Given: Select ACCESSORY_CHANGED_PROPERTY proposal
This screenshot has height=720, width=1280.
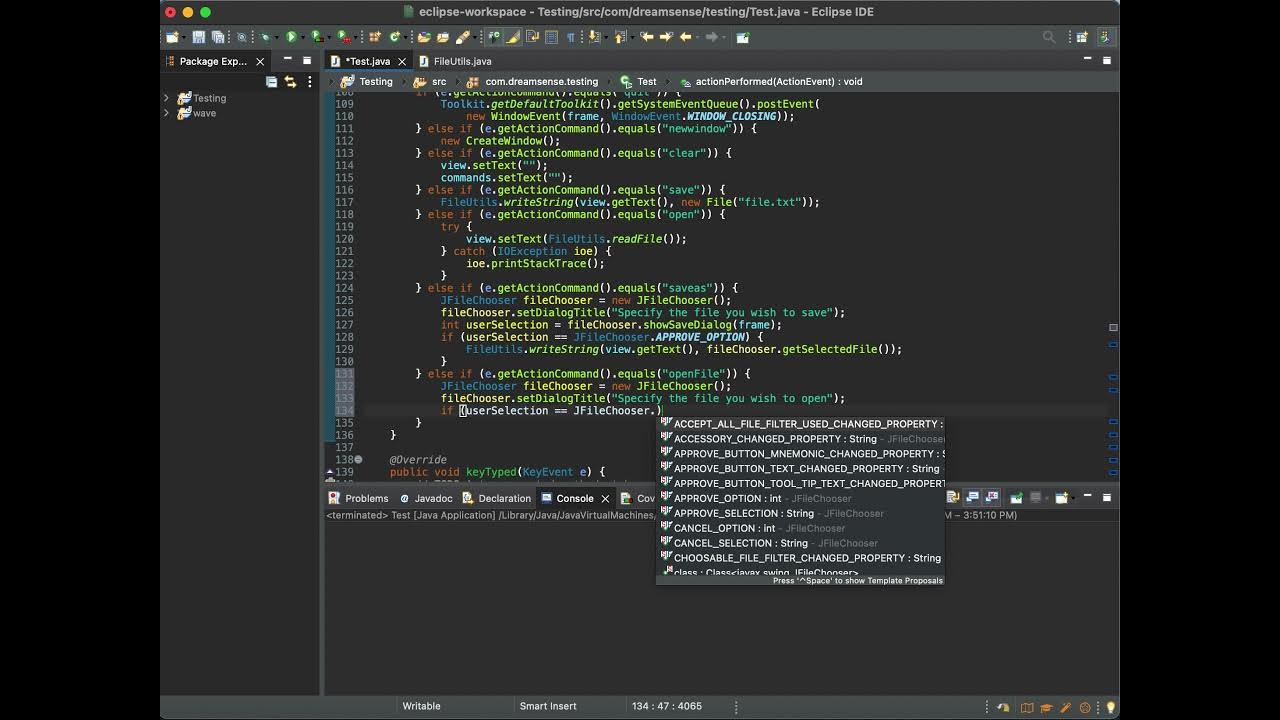Looking at the screenshot, I should click(x=800, y=438).
